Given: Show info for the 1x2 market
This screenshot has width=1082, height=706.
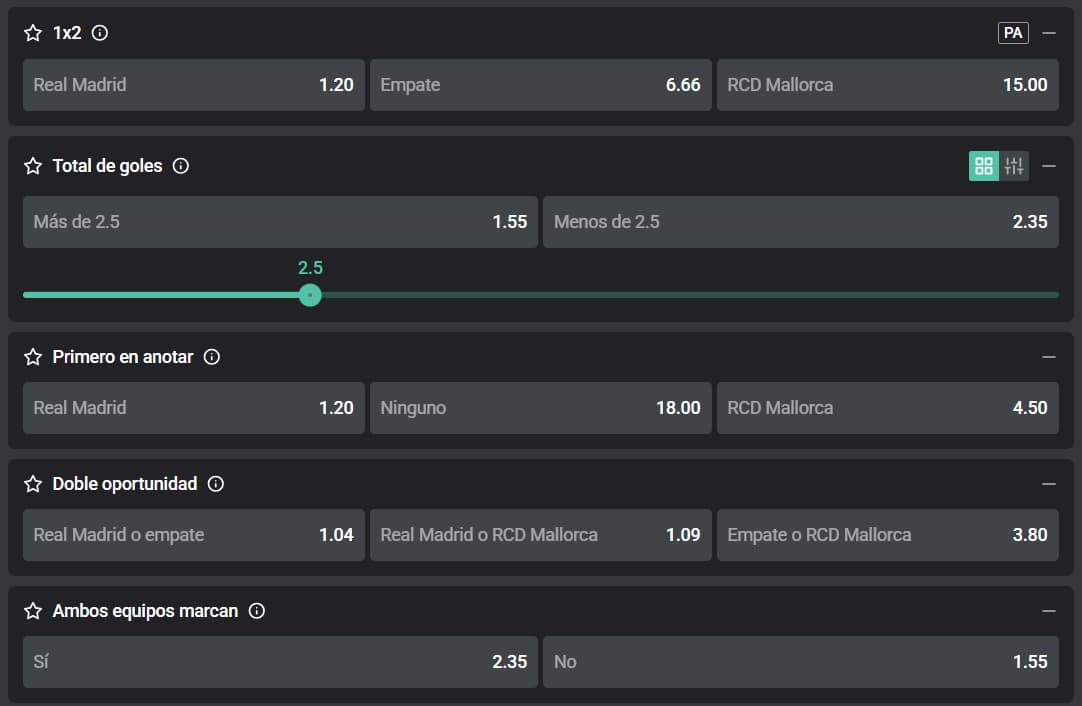Looking at the screenshot, I should [100, 33].
